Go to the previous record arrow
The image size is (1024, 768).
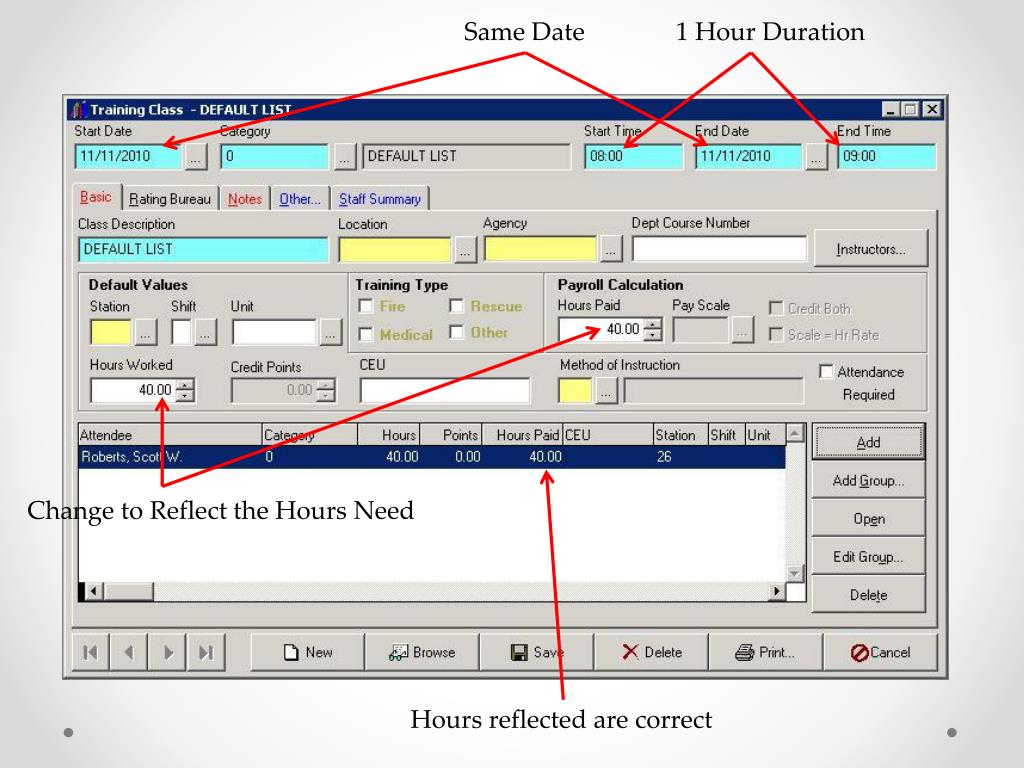coord(129,652)
